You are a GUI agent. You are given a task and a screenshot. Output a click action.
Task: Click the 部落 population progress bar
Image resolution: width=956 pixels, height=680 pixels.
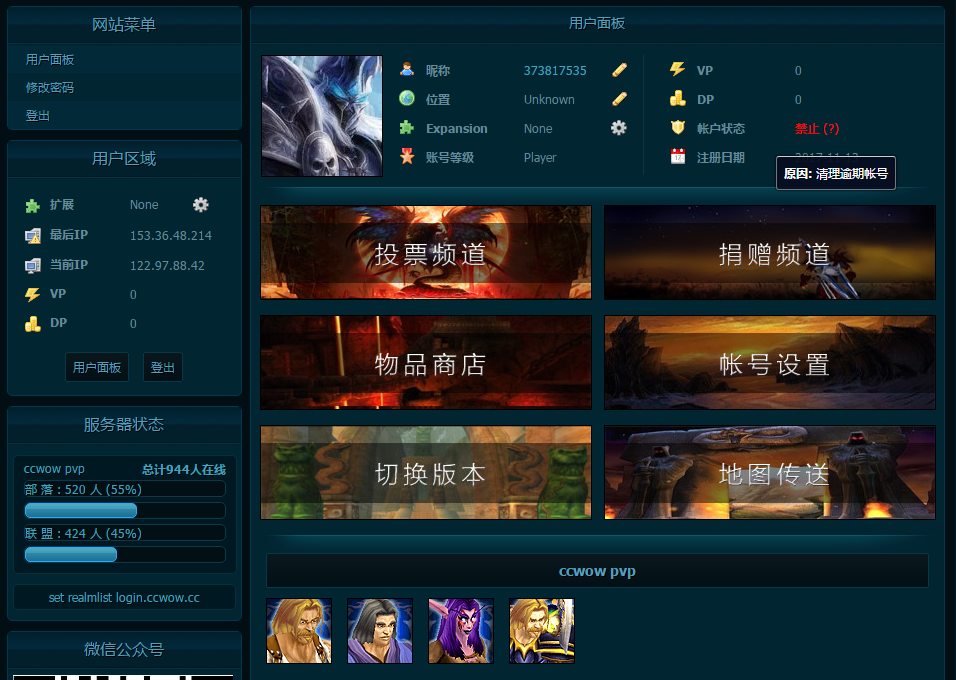point(125,511)
